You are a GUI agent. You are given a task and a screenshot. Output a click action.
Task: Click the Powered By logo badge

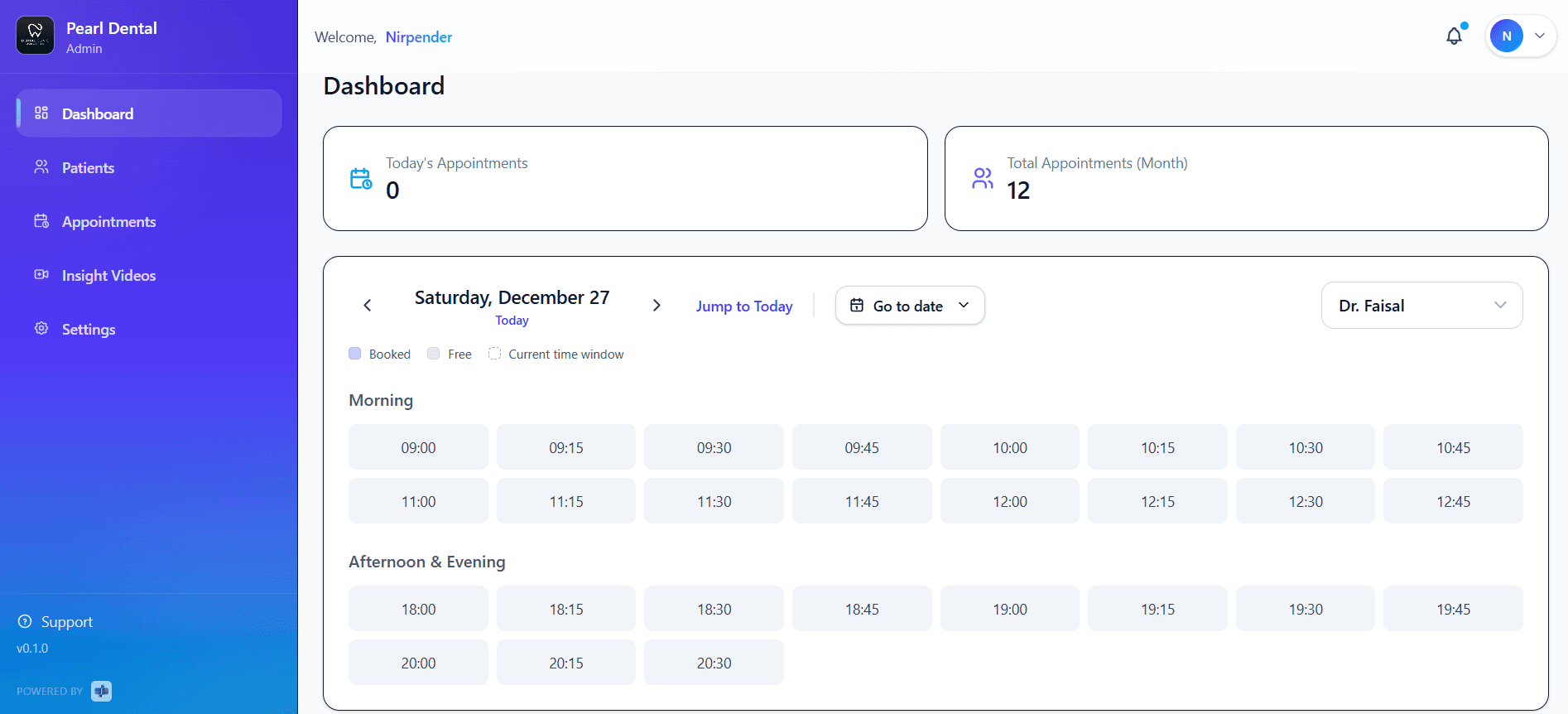click(x=102, y=691)
